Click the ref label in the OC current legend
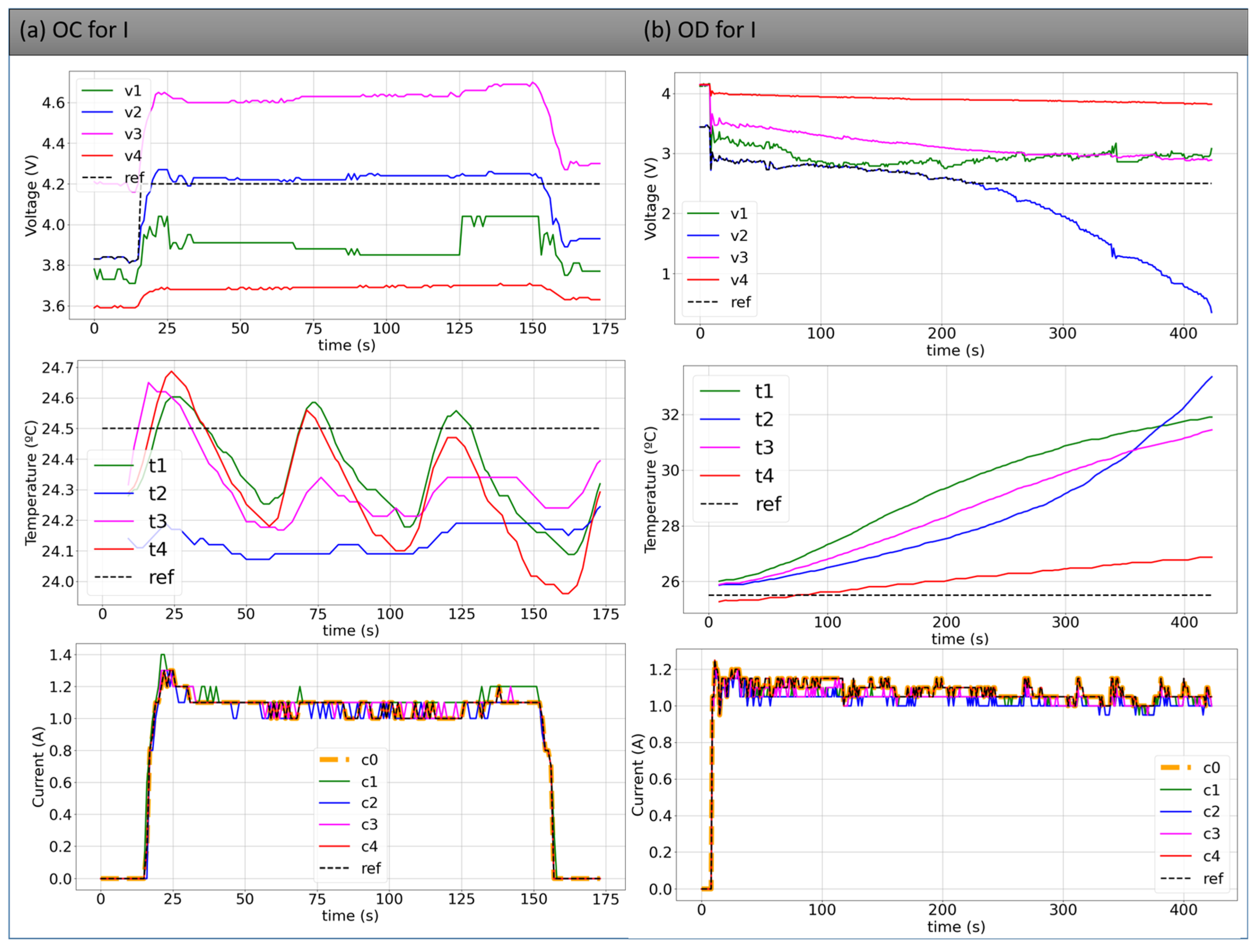 (x=371, y=868)
